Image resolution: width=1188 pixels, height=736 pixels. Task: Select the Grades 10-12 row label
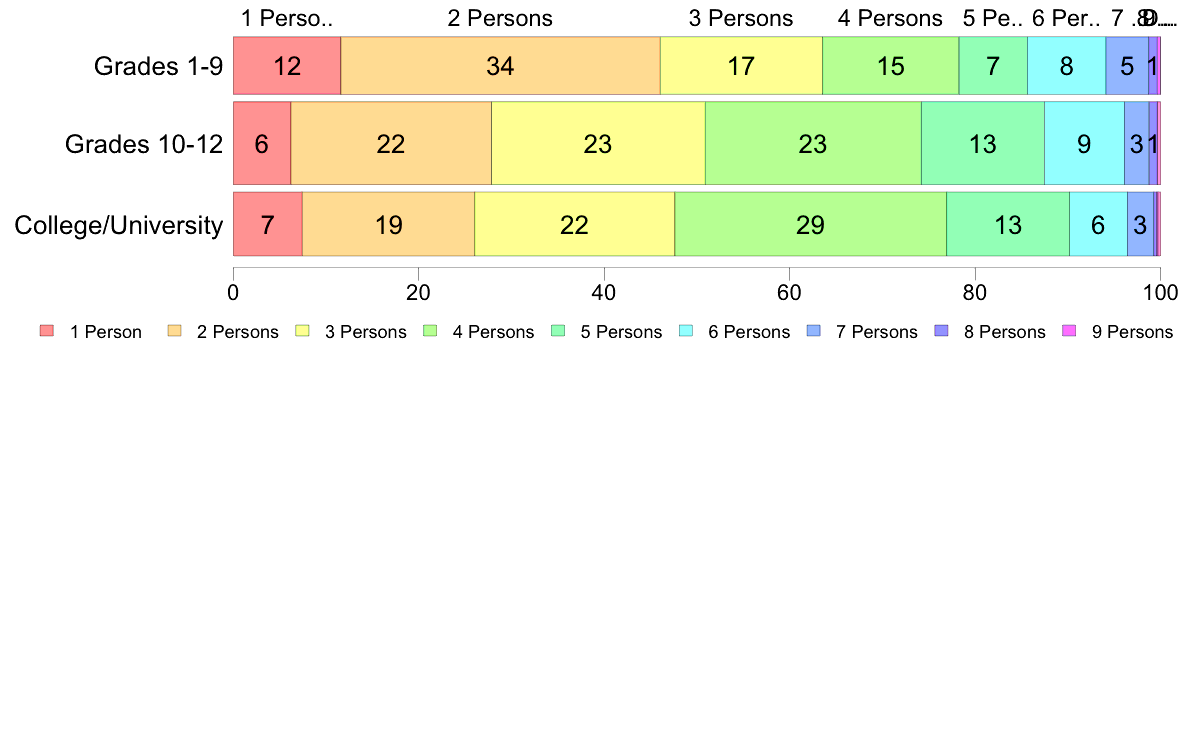(144, 143)
